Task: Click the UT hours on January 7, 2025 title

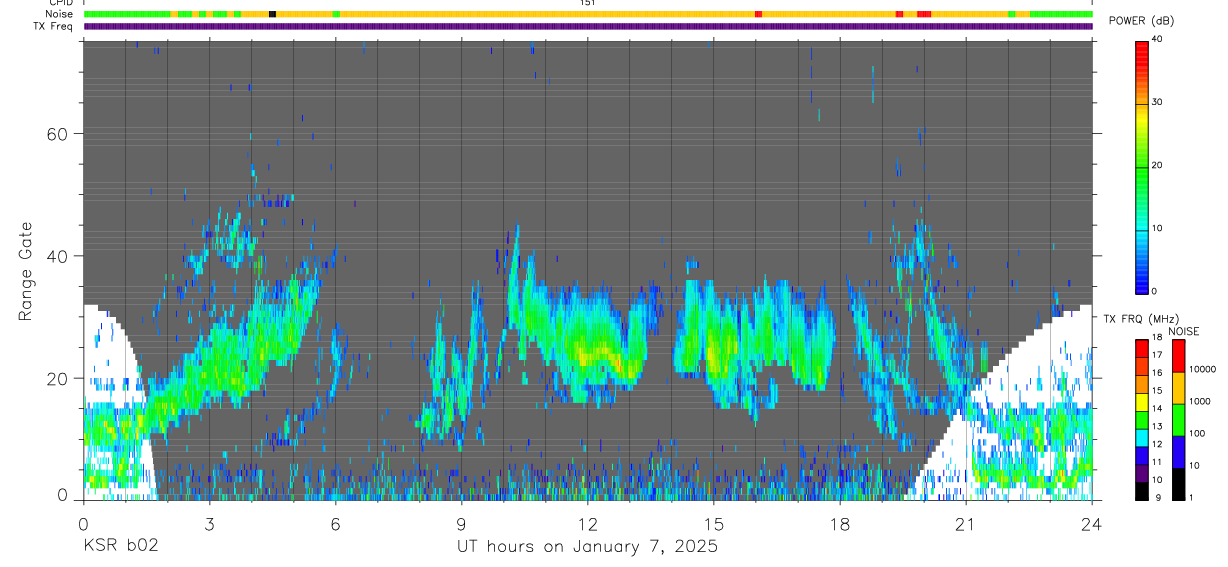Action: [587, 547]
